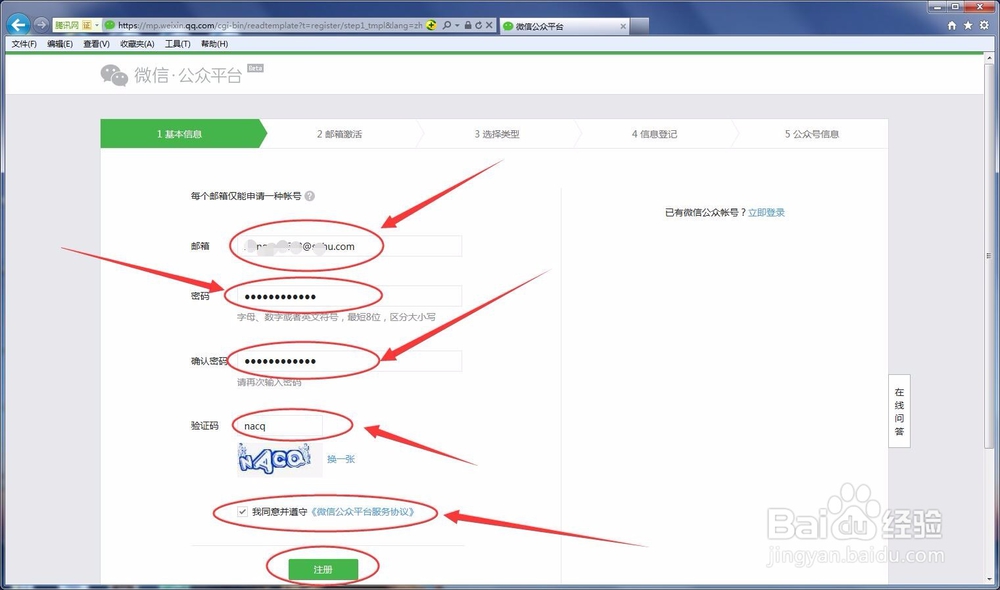
Task: Click the 密码 password input field
Action: coord(349,296)
